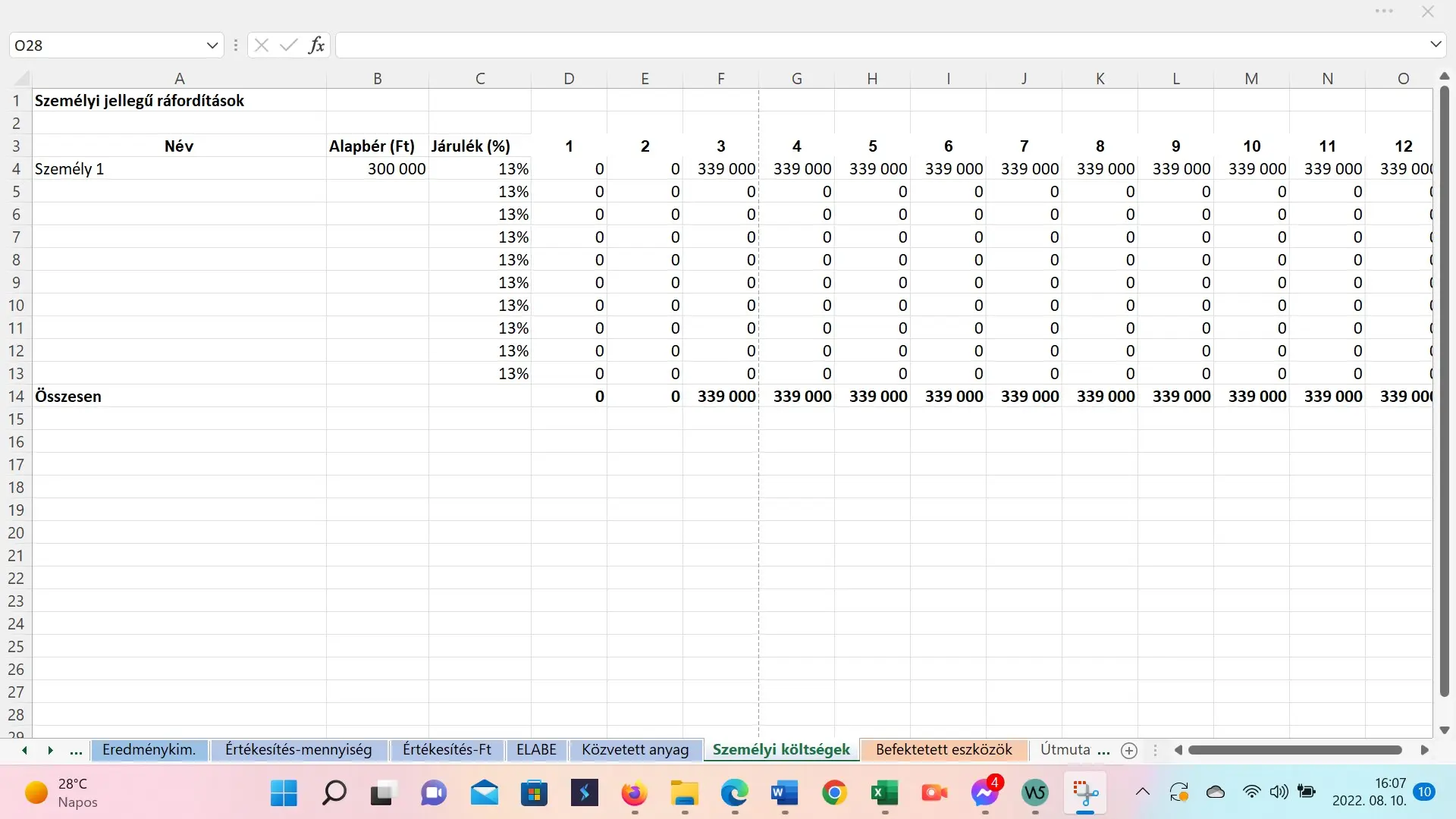Image resolution: width=1456 pixels, height=819 pixels.
Task: Open the three-dots menu at top right
Action: click(1384, 11)
